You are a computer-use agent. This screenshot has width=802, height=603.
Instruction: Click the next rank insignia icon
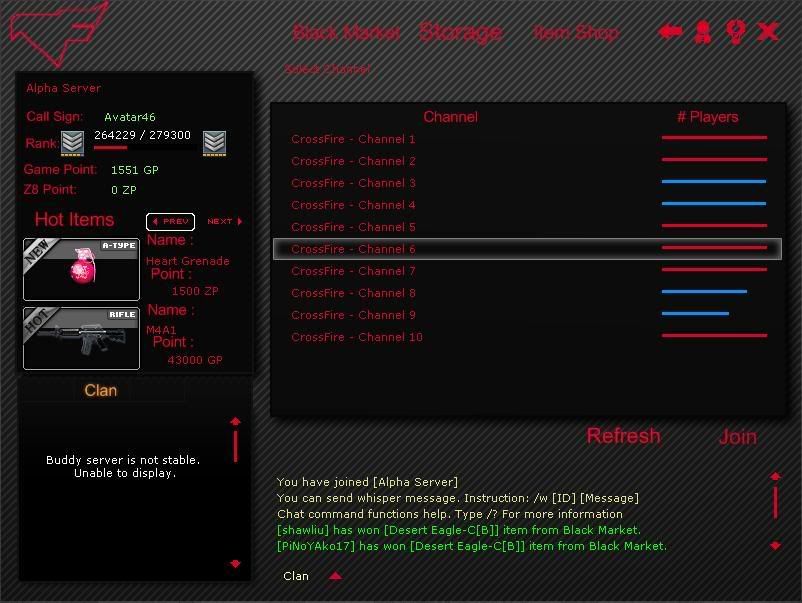[x=214, y=143]
